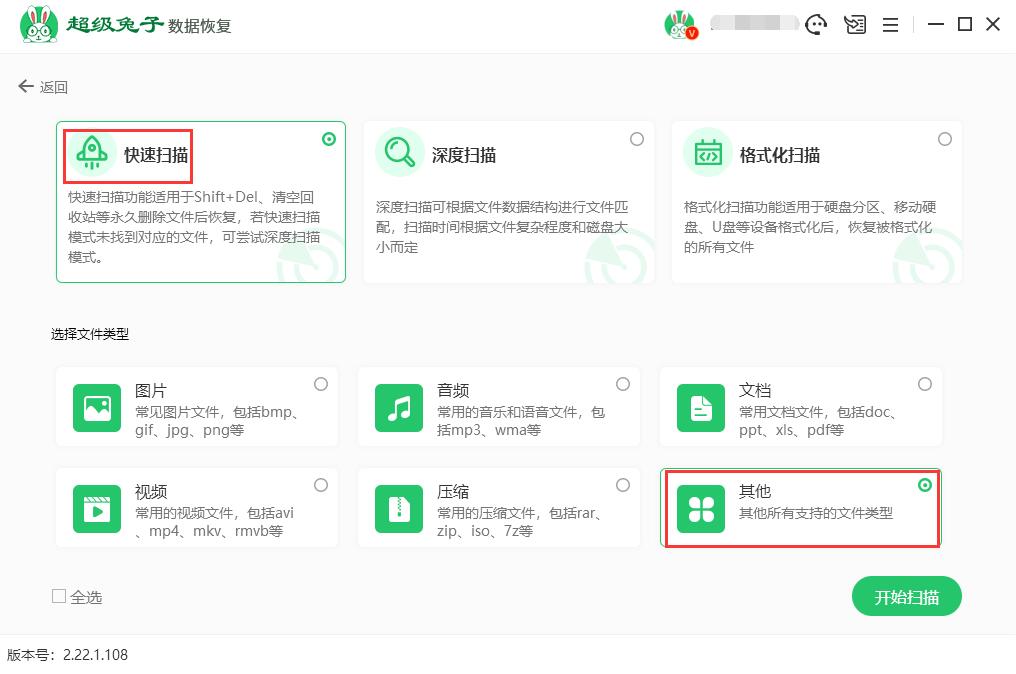Maximize the application window

[965, 25]
